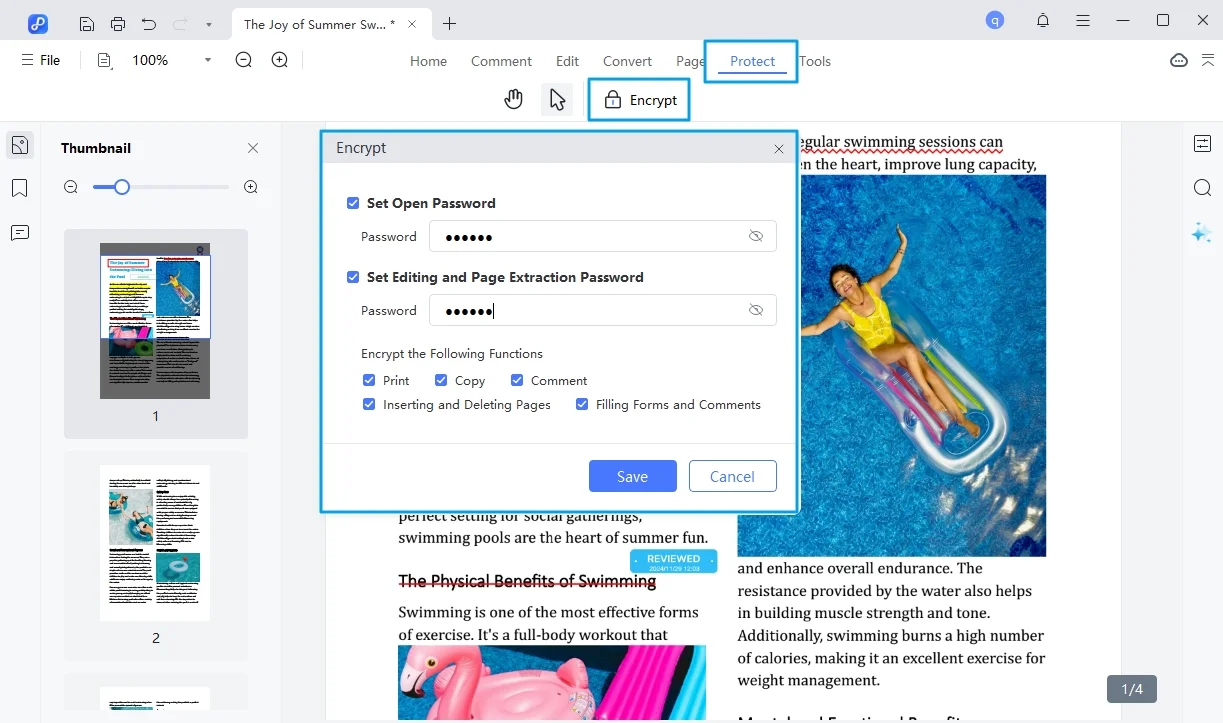The height and width of the screenshot is (723, 1223).
Task: Close the Encrypt dialog
Action: point(779,149)
